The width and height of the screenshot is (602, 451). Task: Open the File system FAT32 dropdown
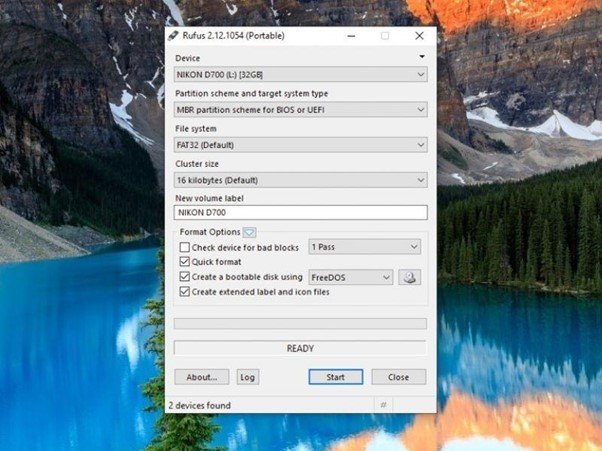point(300,145)
